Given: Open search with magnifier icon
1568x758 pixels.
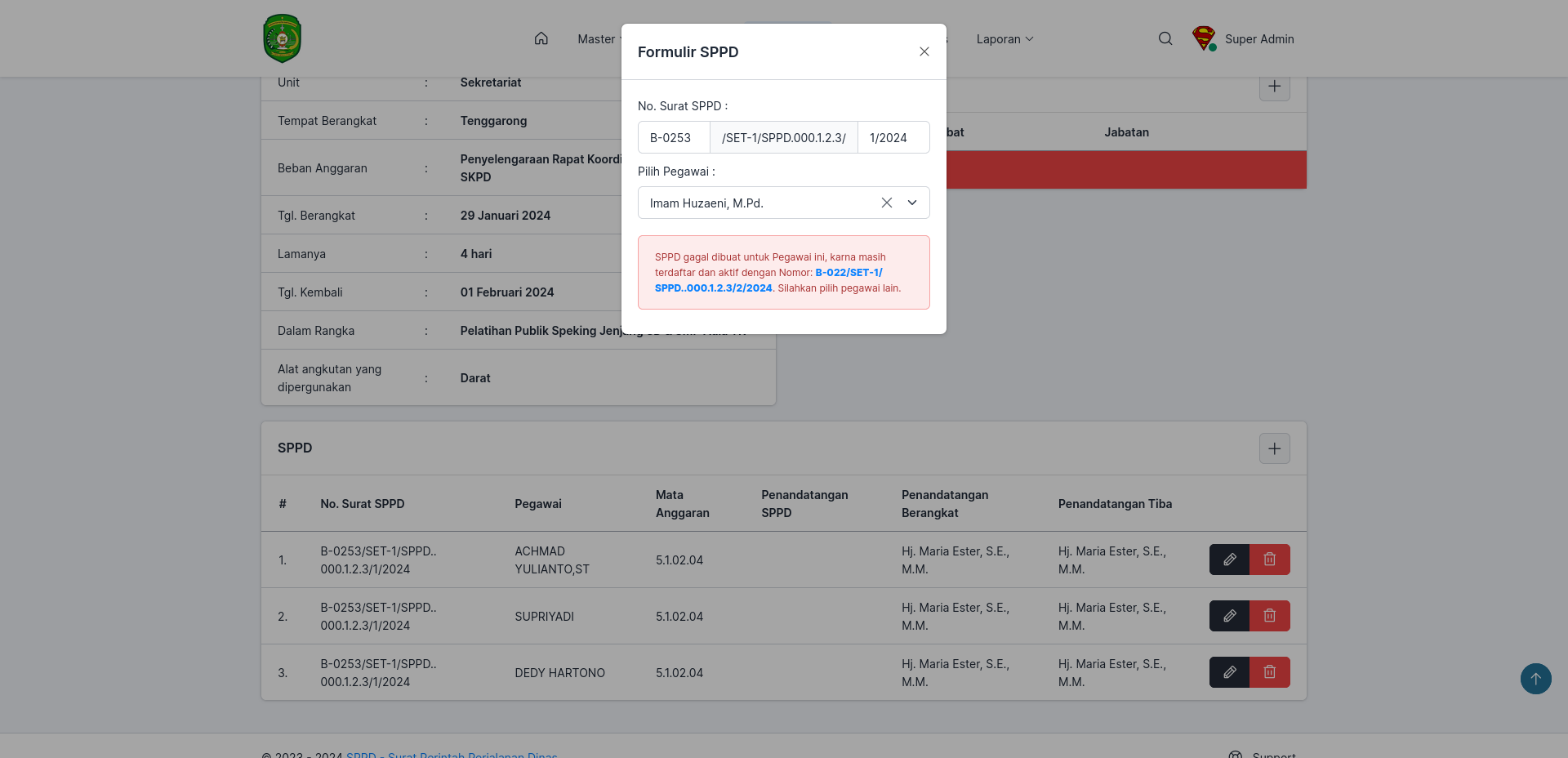Looking at the screenshot, I should coord(1165,38).
